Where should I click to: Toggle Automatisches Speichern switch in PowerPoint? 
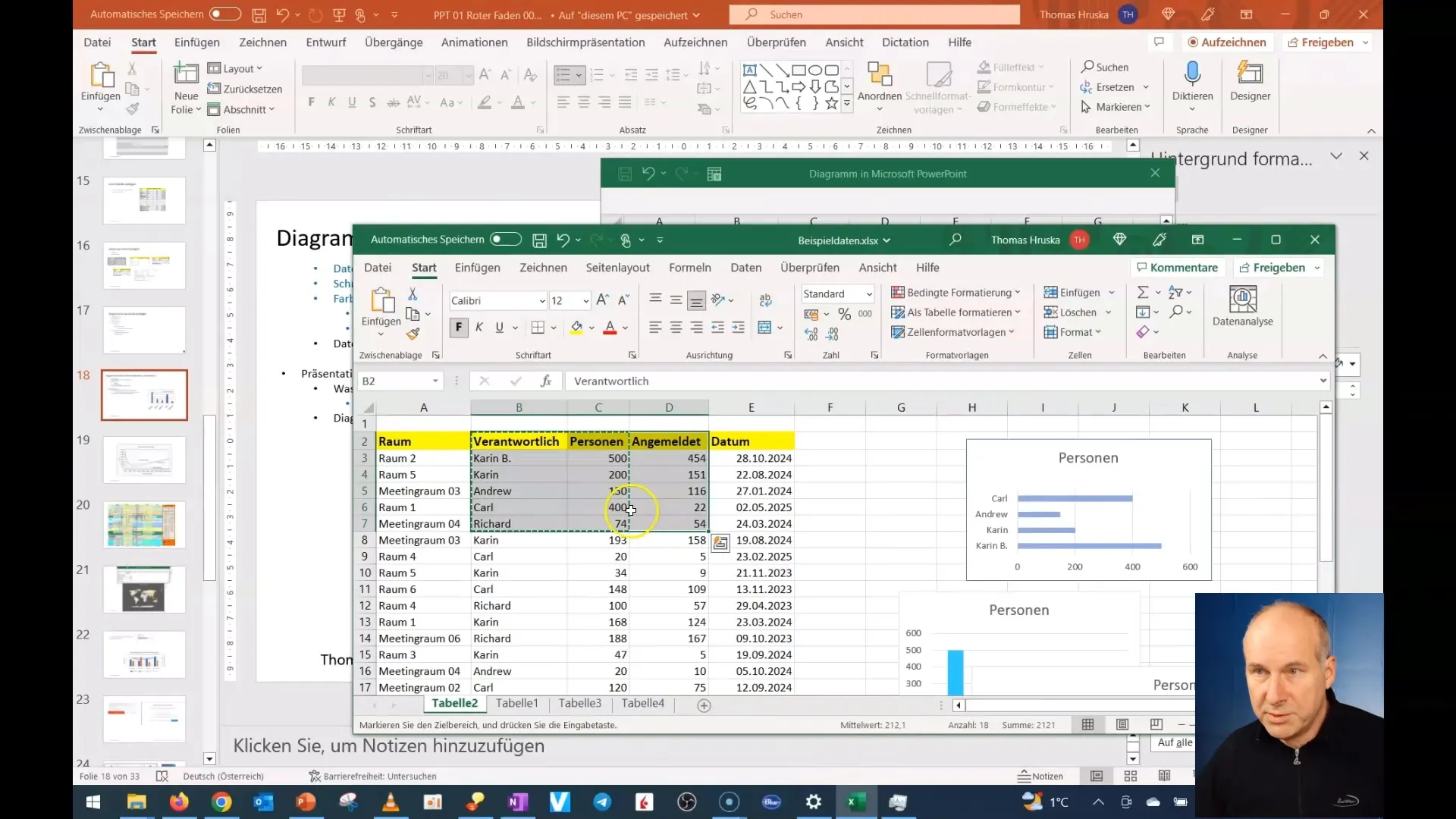(225, 14)
